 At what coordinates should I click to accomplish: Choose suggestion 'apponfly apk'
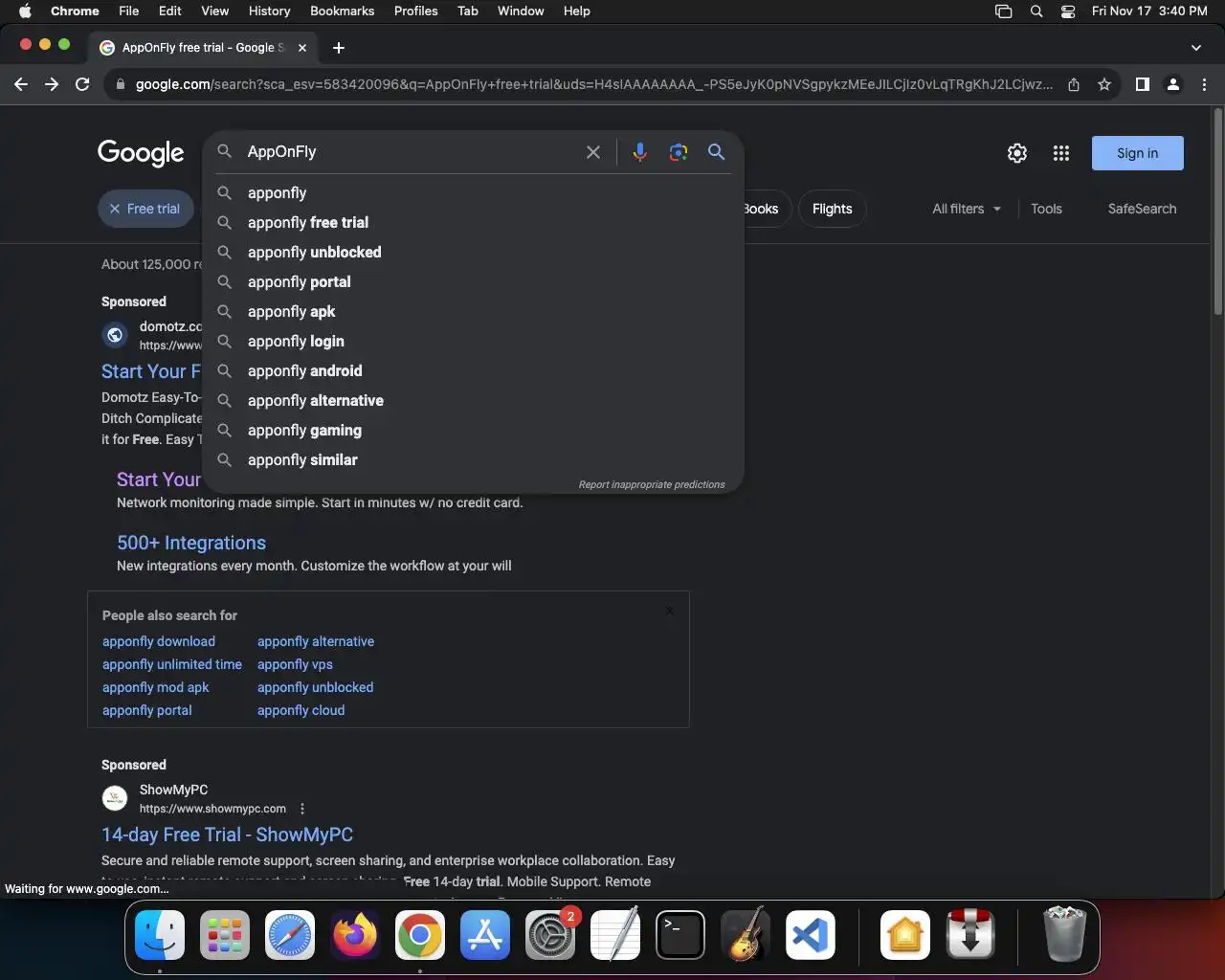pos(474,312)
